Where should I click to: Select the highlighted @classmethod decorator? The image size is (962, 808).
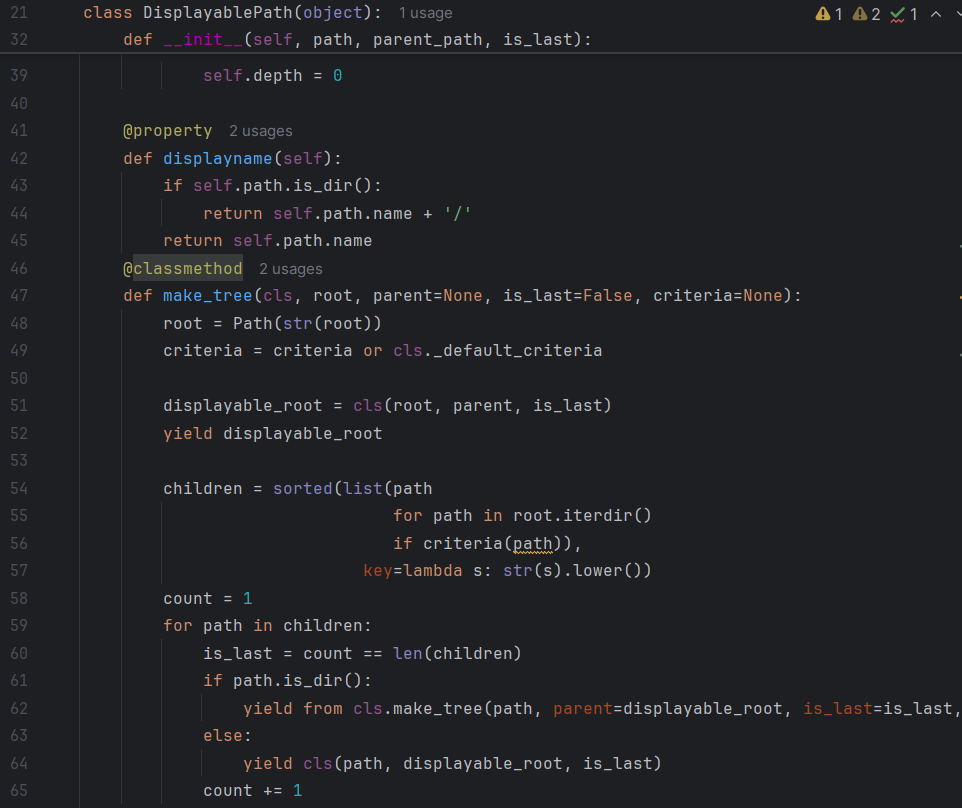coord(183,268)
